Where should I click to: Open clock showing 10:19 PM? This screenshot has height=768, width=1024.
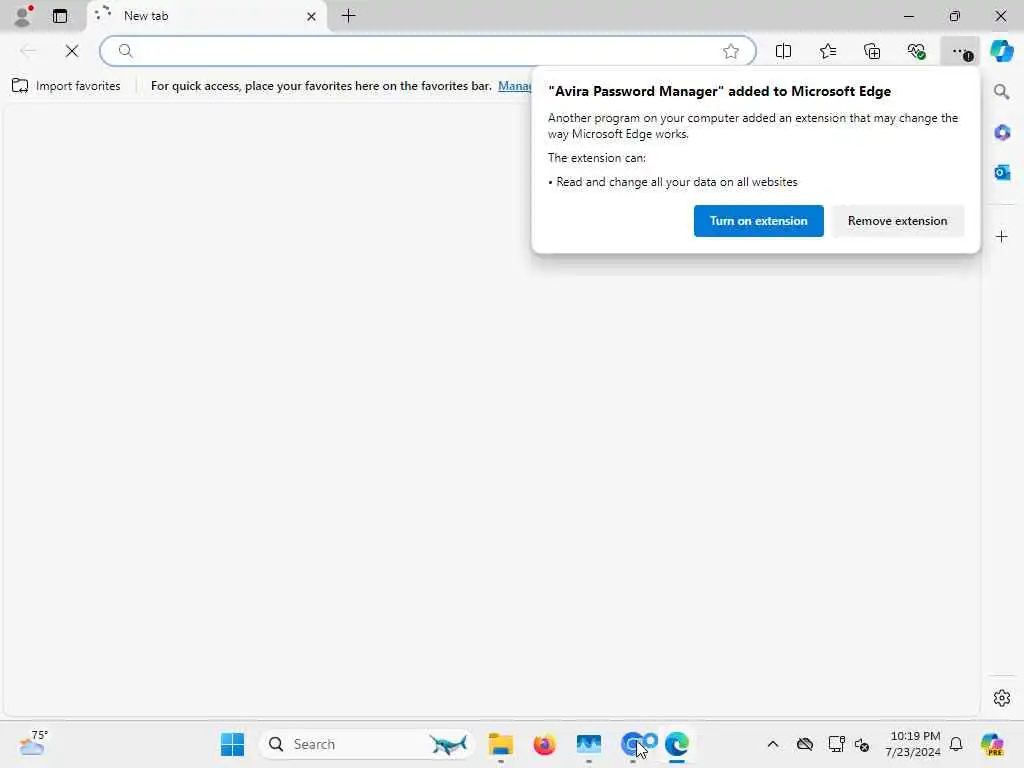[912, 744]
